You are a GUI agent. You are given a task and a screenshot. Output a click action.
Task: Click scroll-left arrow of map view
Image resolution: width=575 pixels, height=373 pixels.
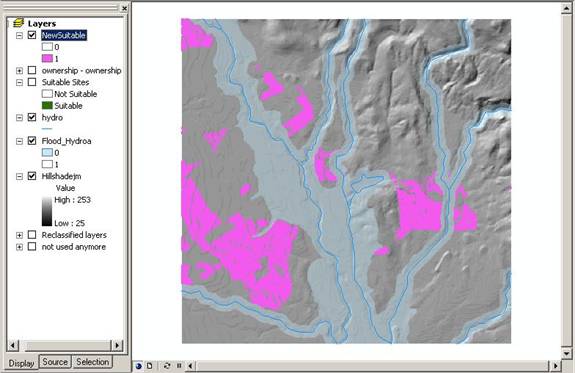(190, 366)
